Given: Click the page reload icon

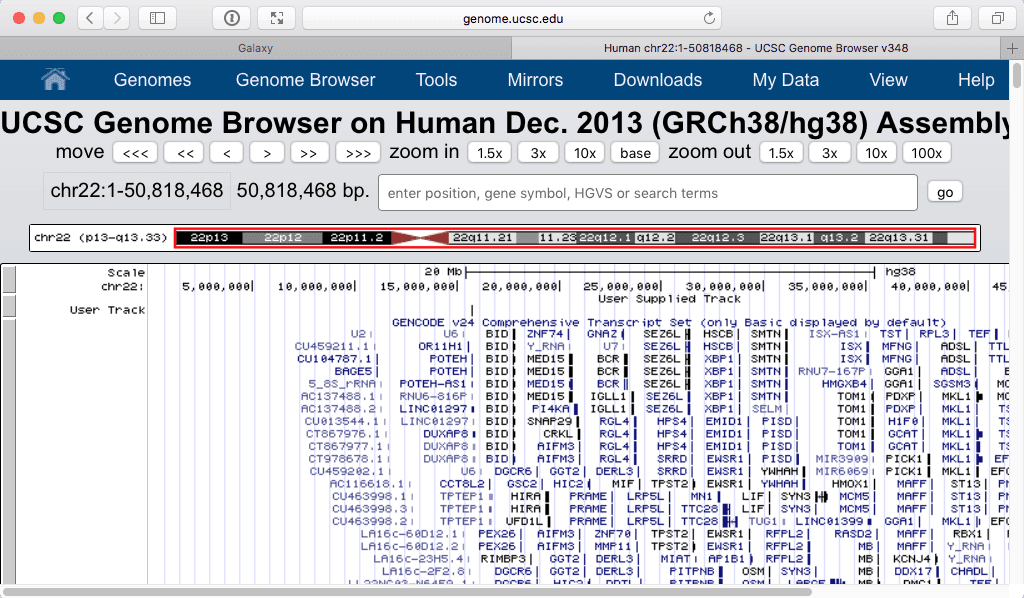Looking at the screenshot, I should (710, 18).
